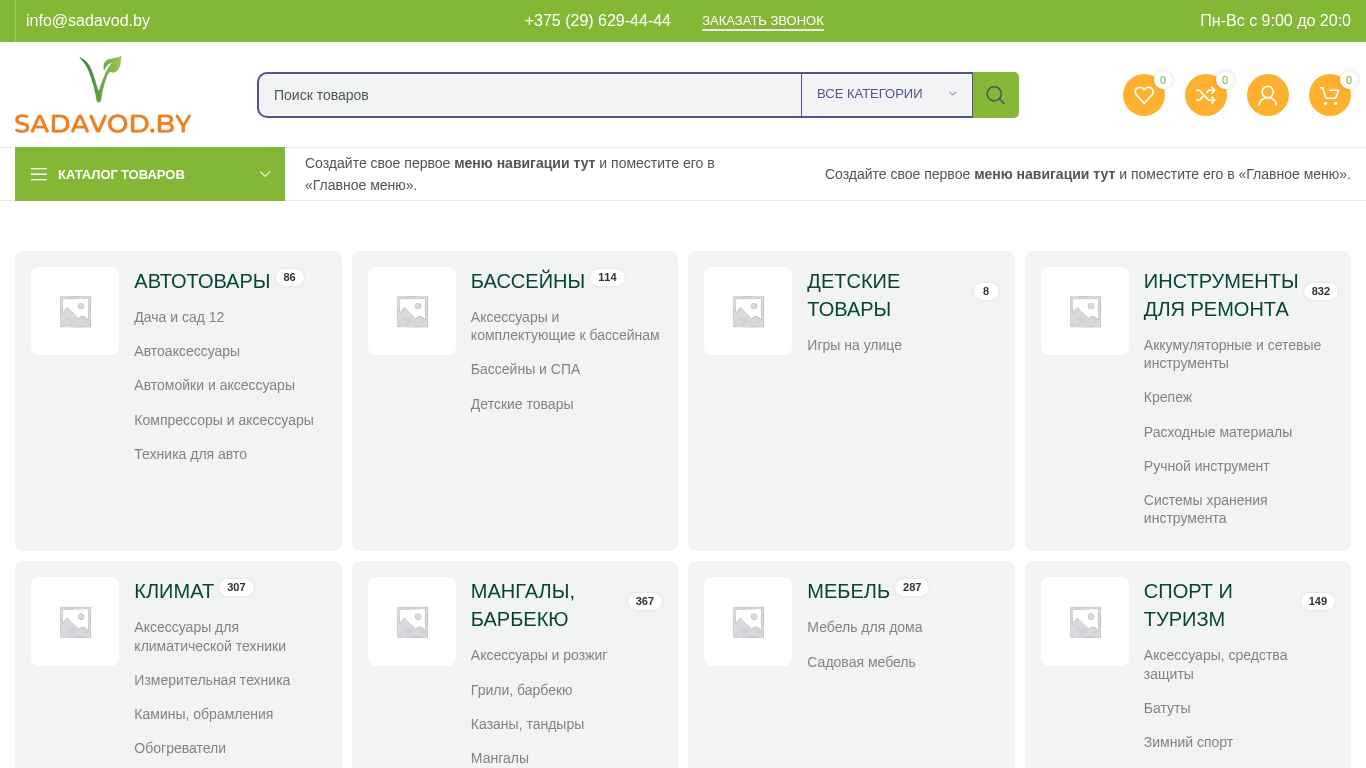This screenshot has width=1366, height=768.
Task: Open the user account icon
Action: click(1268, 95)
